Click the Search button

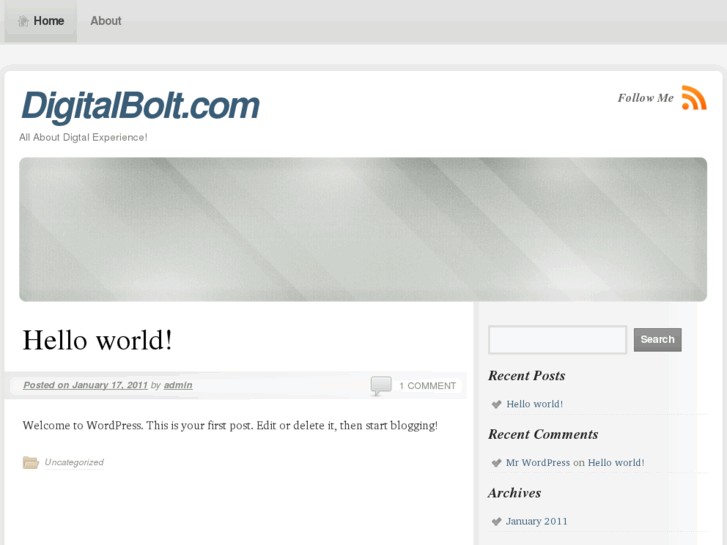coord(657,340)
